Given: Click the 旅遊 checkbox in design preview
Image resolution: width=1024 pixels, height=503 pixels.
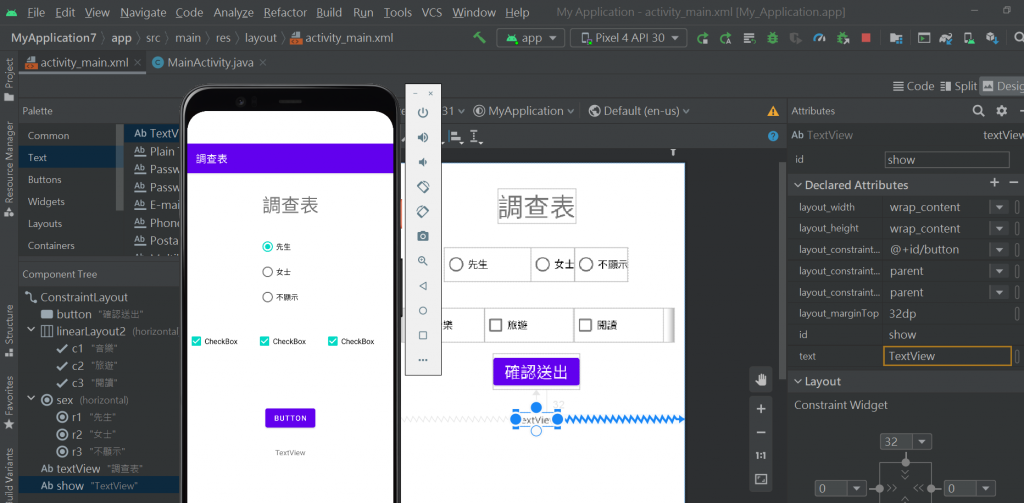Looking at the screenshot, I should [529, 325].
